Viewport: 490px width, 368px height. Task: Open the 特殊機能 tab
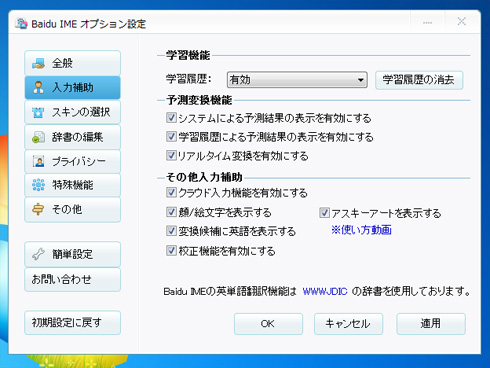click(72, 185)
